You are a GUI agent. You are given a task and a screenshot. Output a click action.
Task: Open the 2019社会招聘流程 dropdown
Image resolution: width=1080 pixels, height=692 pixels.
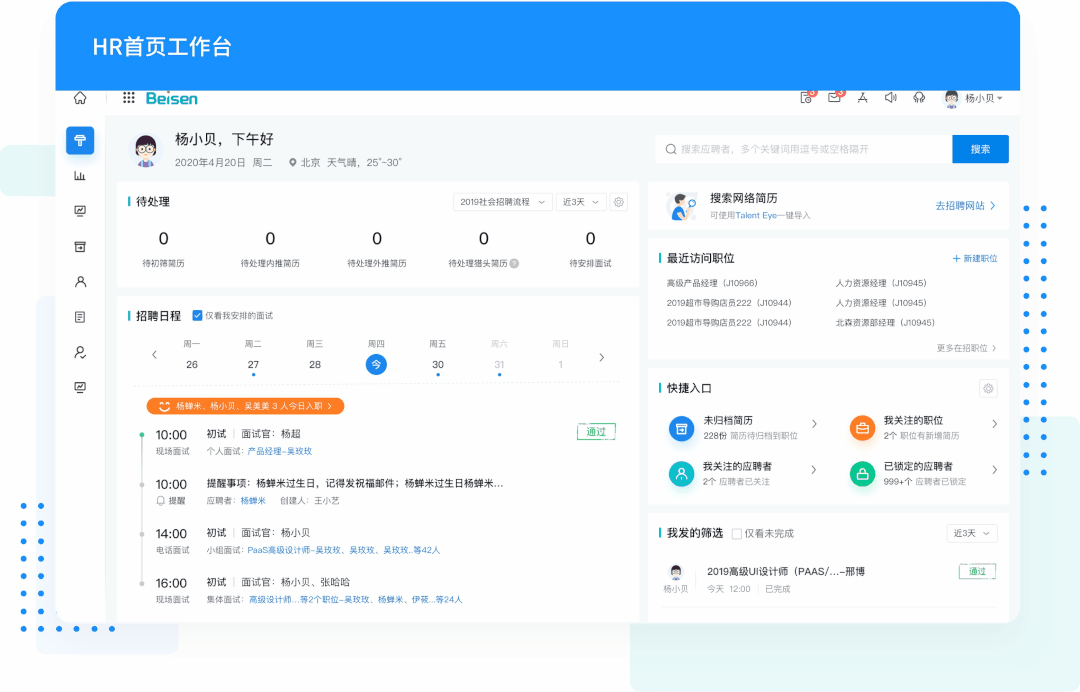[501, 201]
